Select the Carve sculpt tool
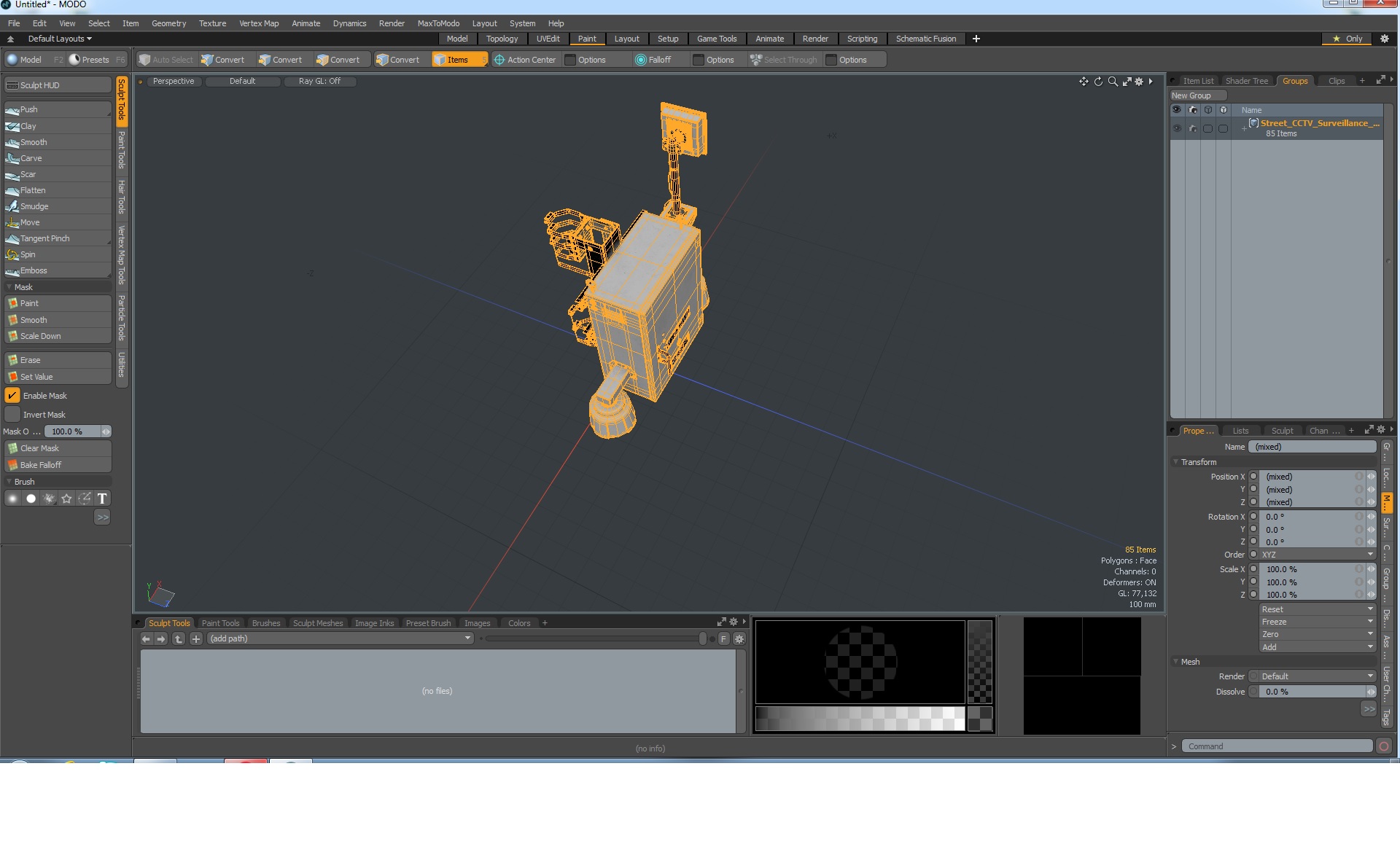1400x844 pixels. [x=58, y=158]
